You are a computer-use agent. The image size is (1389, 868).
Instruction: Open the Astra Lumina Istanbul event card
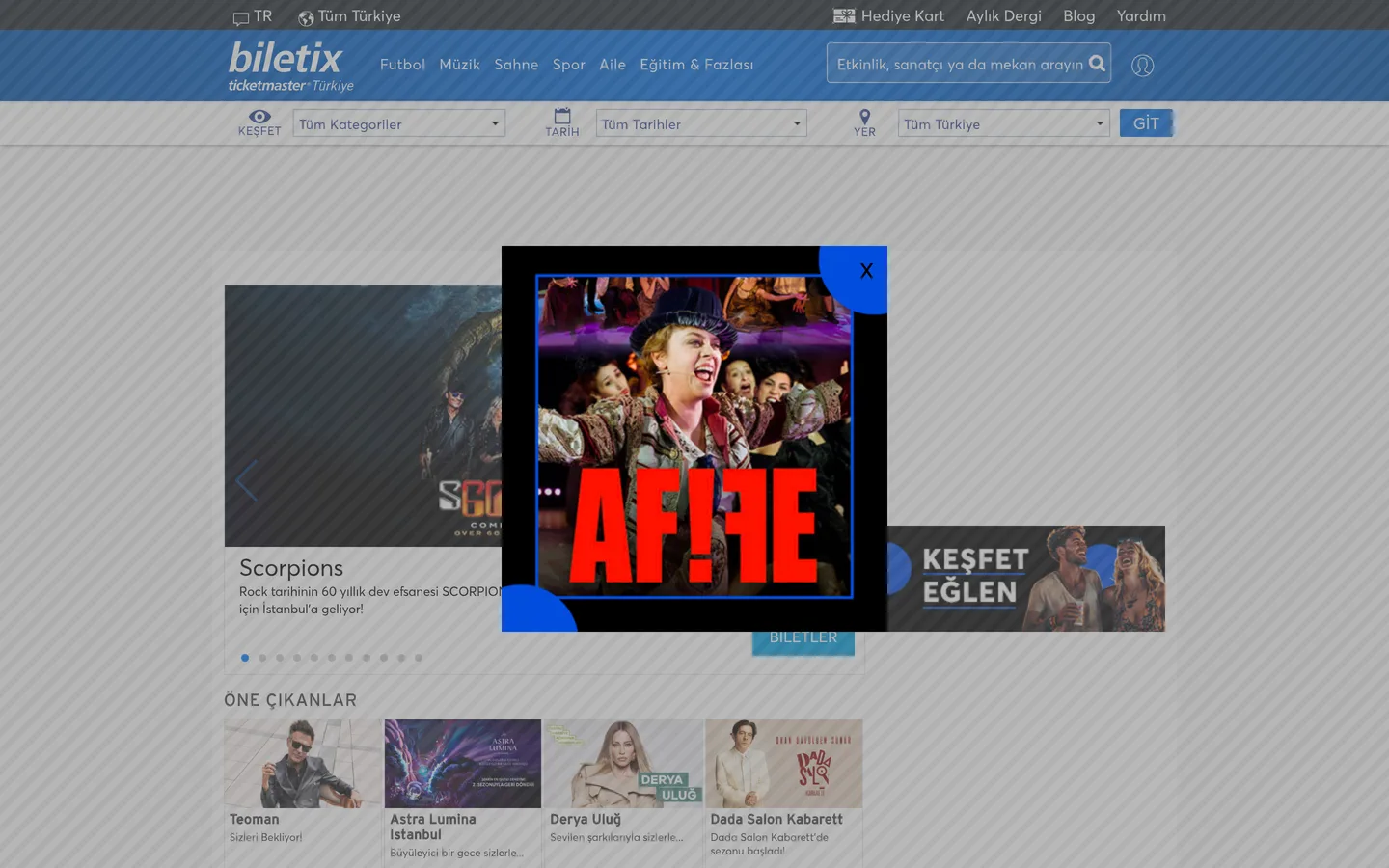point(463,793)
